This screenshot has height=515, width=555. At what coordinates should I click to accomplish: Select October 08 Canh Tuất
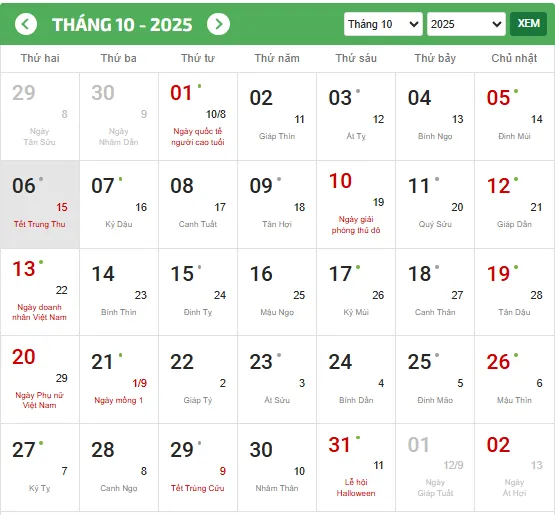click(198, 205)
